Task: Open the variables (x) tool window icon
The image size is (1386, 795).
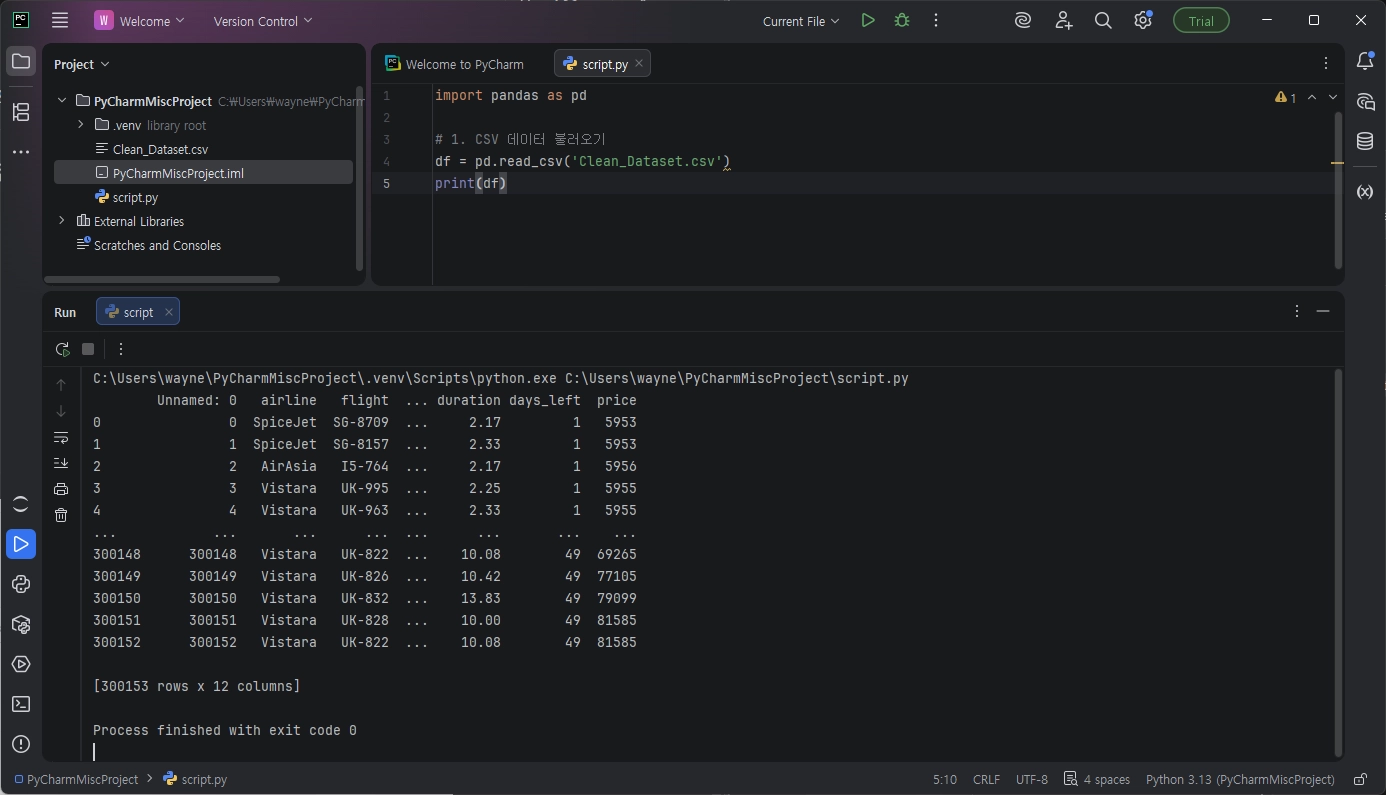Action: pyautogui.click(x=1365, y=191)
